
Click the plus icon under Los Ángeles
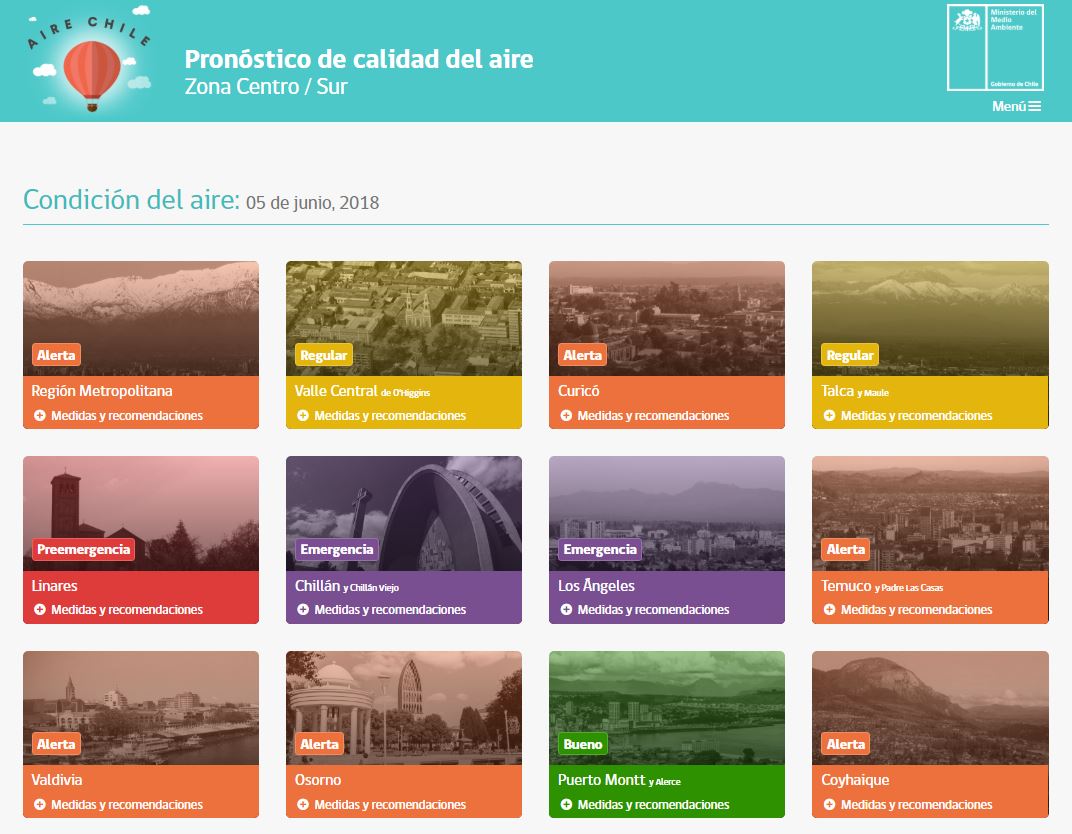(x=566, y=610)
